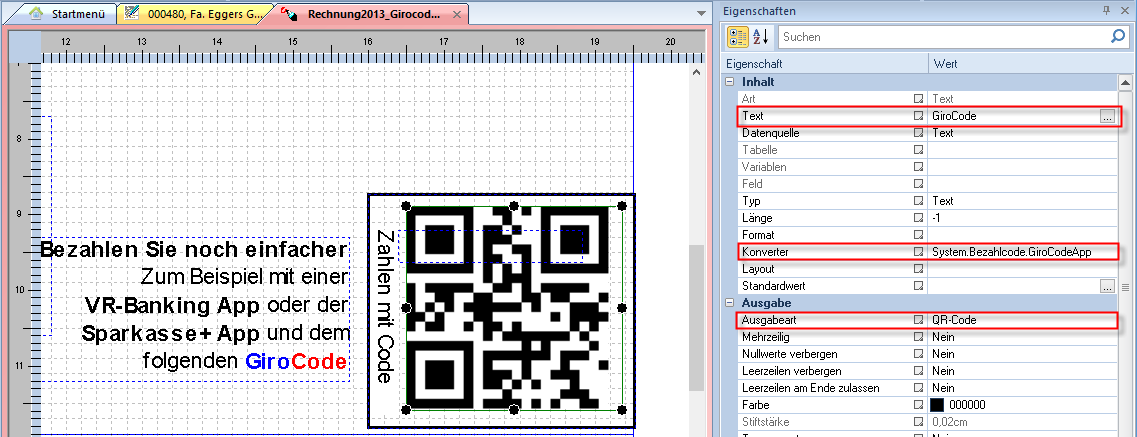Toggle the Nullwerte verbergen value Nein
The image size is (1137, 437).
pyautogui.click(x=943, y=354)
